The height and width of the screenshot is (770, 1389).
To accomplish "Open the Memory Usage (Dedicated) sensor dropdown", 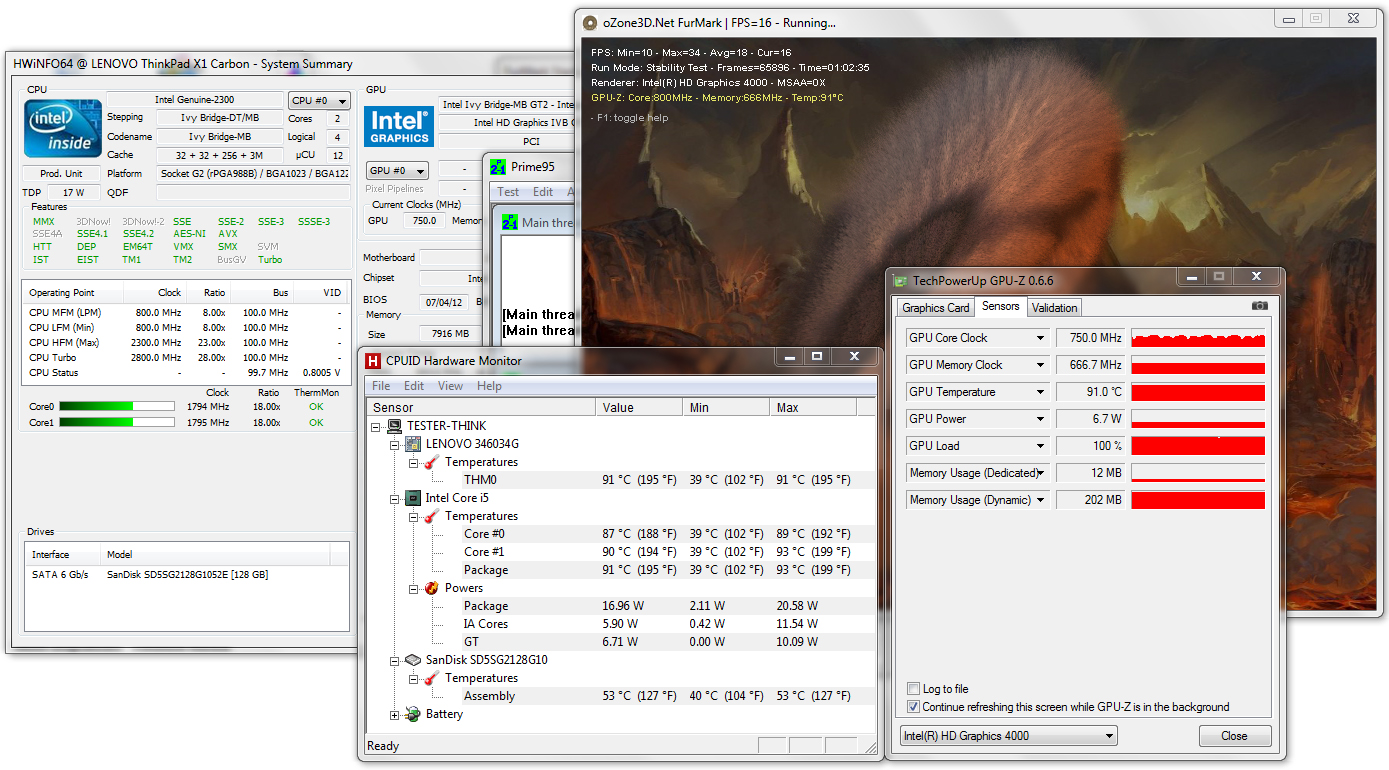I will 1041,473.
